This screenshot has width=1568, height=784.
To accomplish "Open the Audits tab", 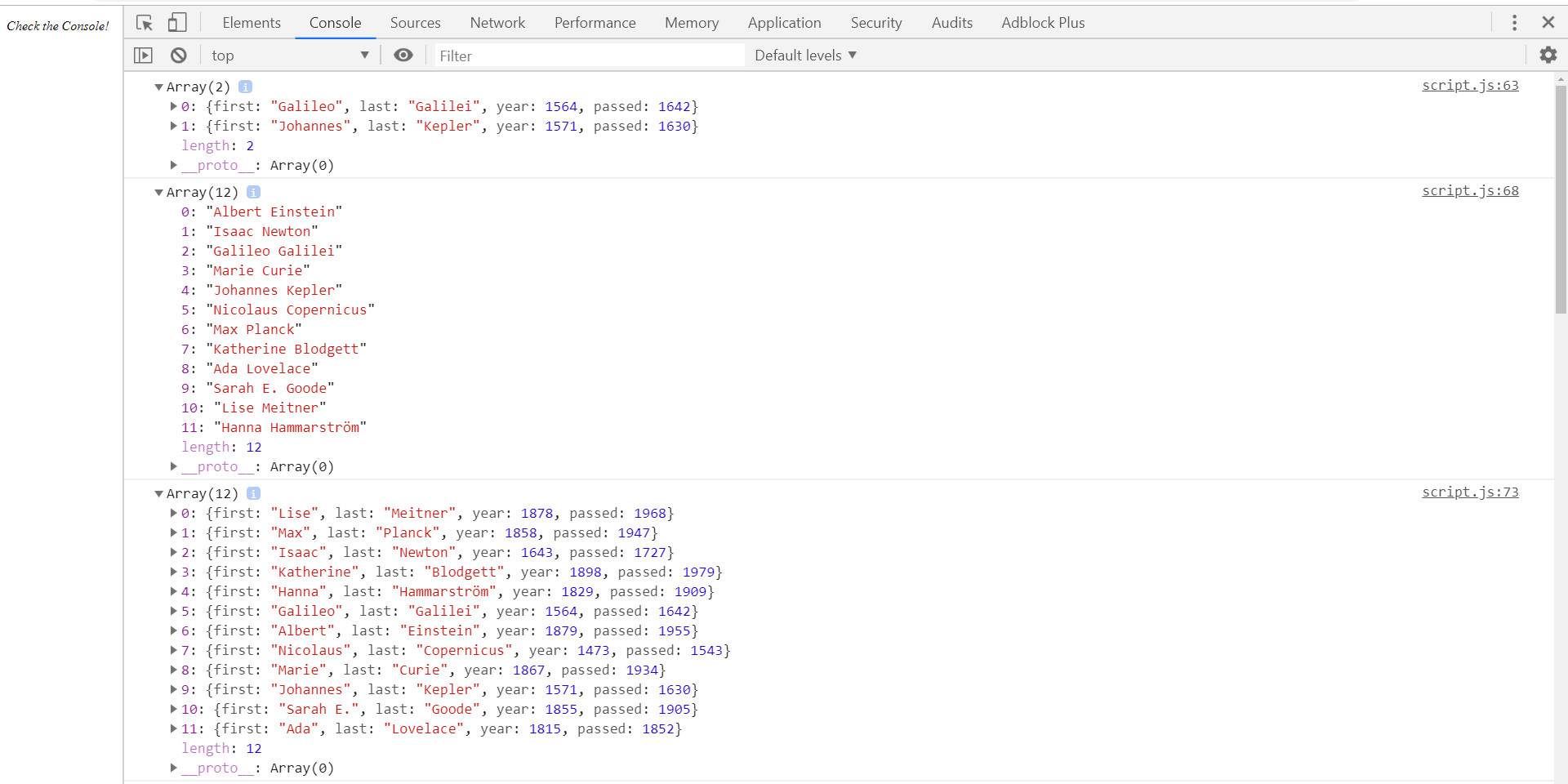I will pos(951,23).
